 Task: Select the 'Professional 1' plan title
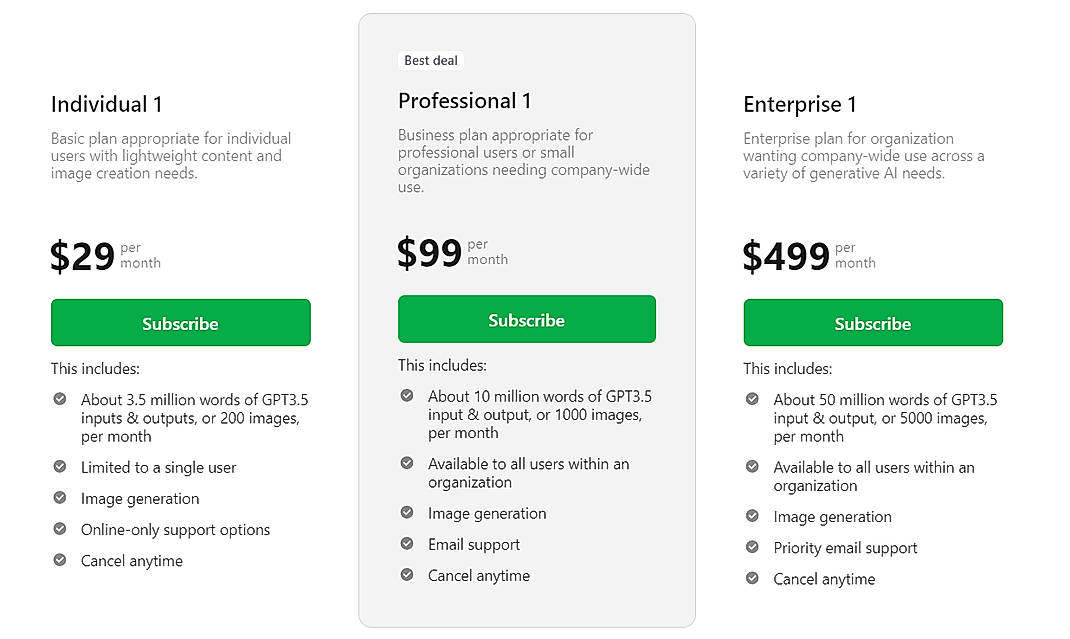[464, 101]
